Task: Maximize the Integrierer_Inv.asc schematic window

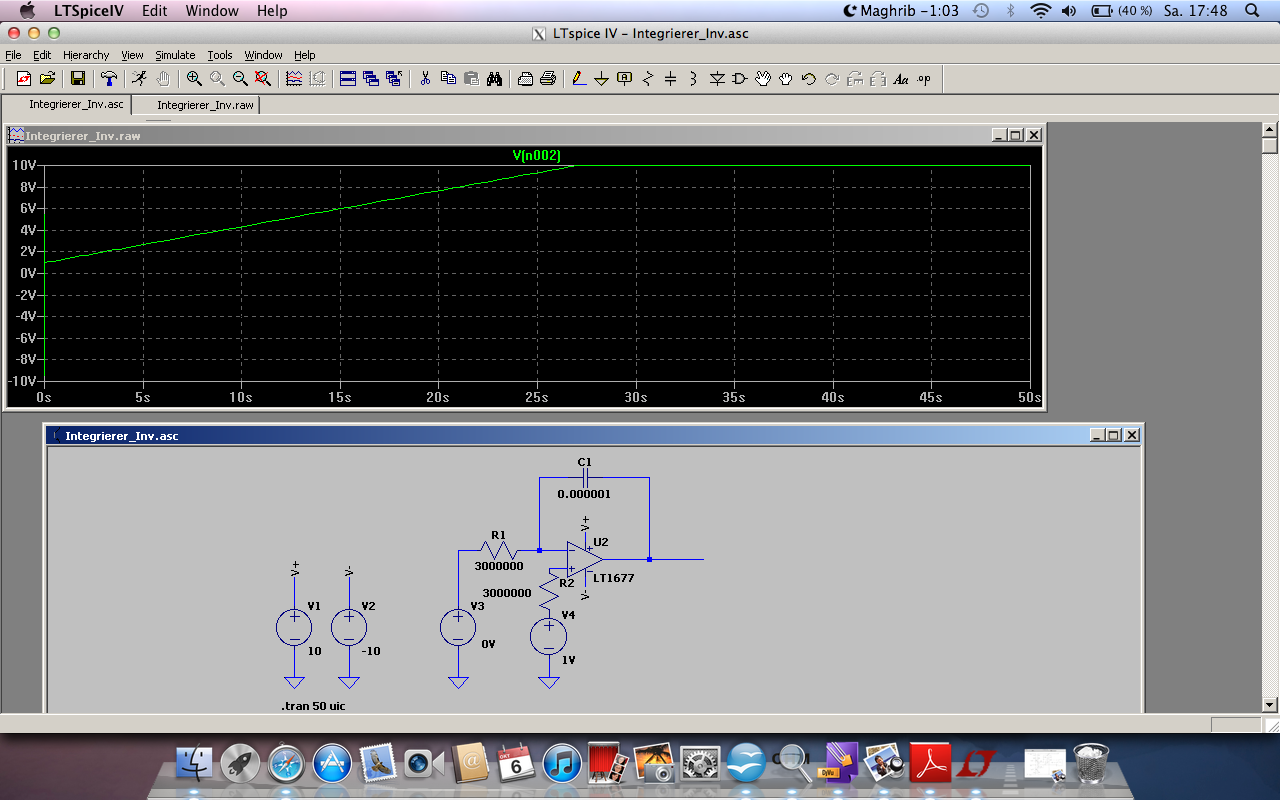Action: click(1114, 435)
